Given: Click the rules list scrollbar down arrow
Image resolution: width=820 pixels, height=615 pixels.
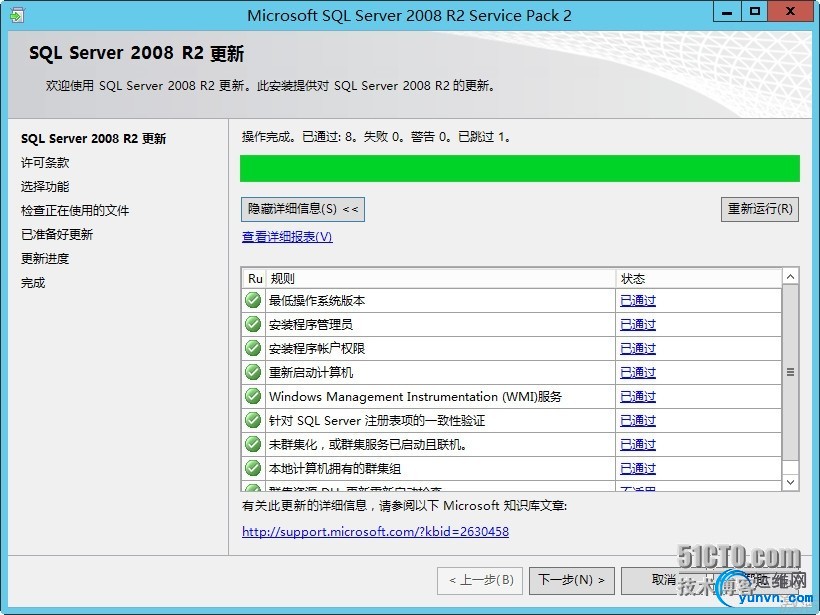Looking at the screenshot, I should tap(791, 482).
